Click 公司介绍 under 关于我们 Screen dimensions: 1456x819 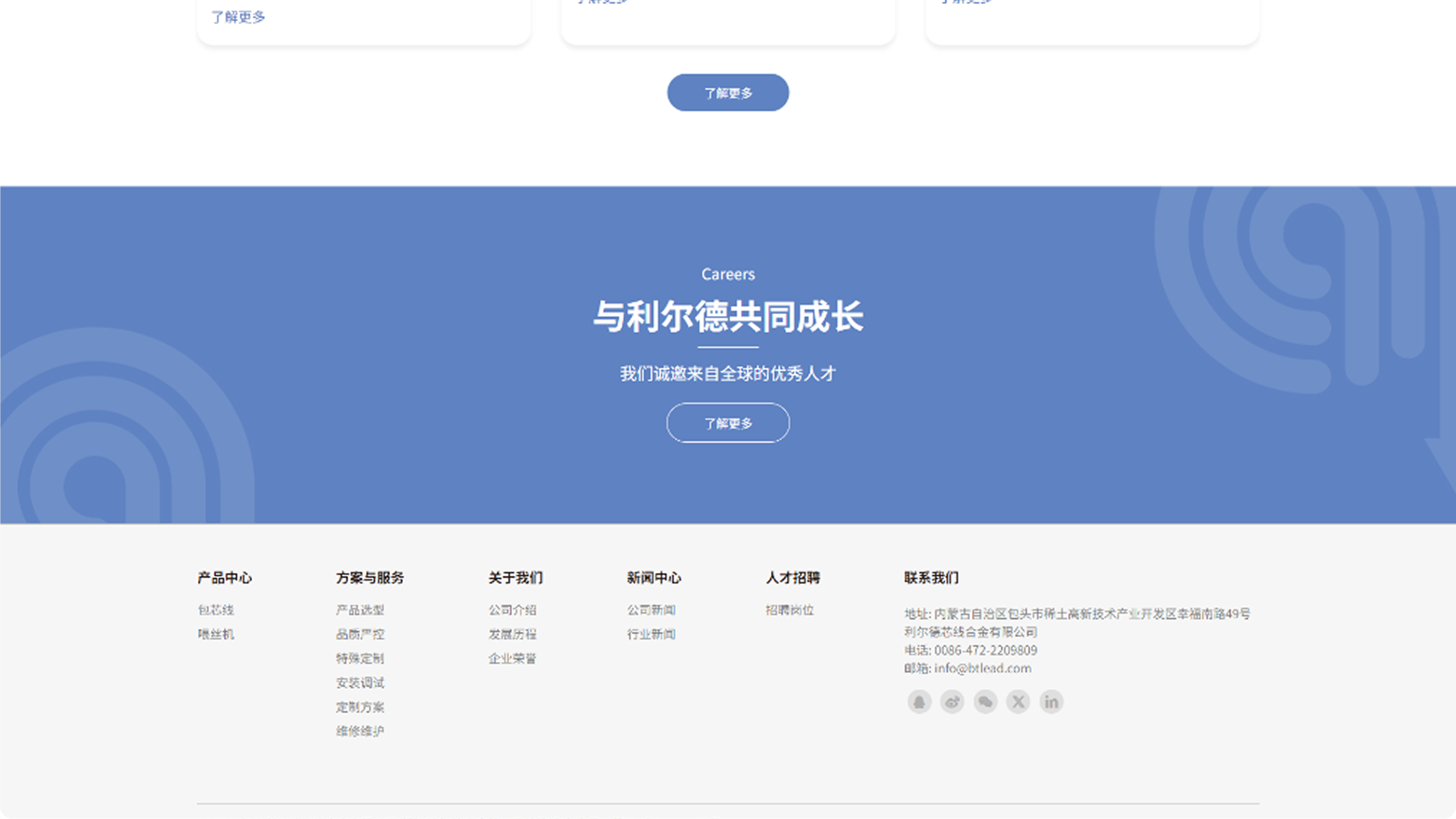[x=512, y=610]
